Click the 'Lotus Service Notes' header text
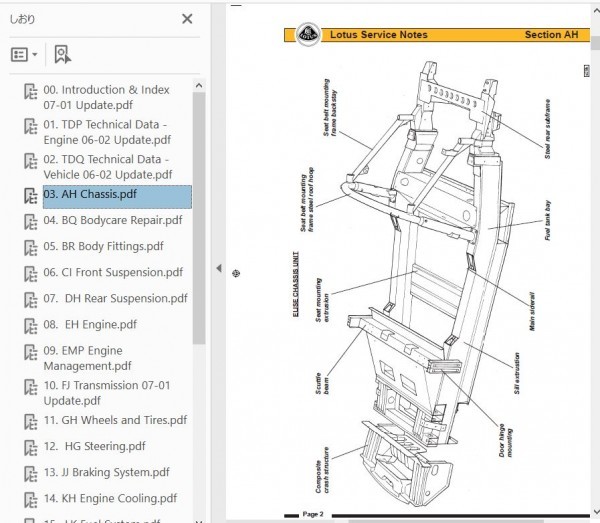This screenshot has height=523, width=600. (378, 35)
